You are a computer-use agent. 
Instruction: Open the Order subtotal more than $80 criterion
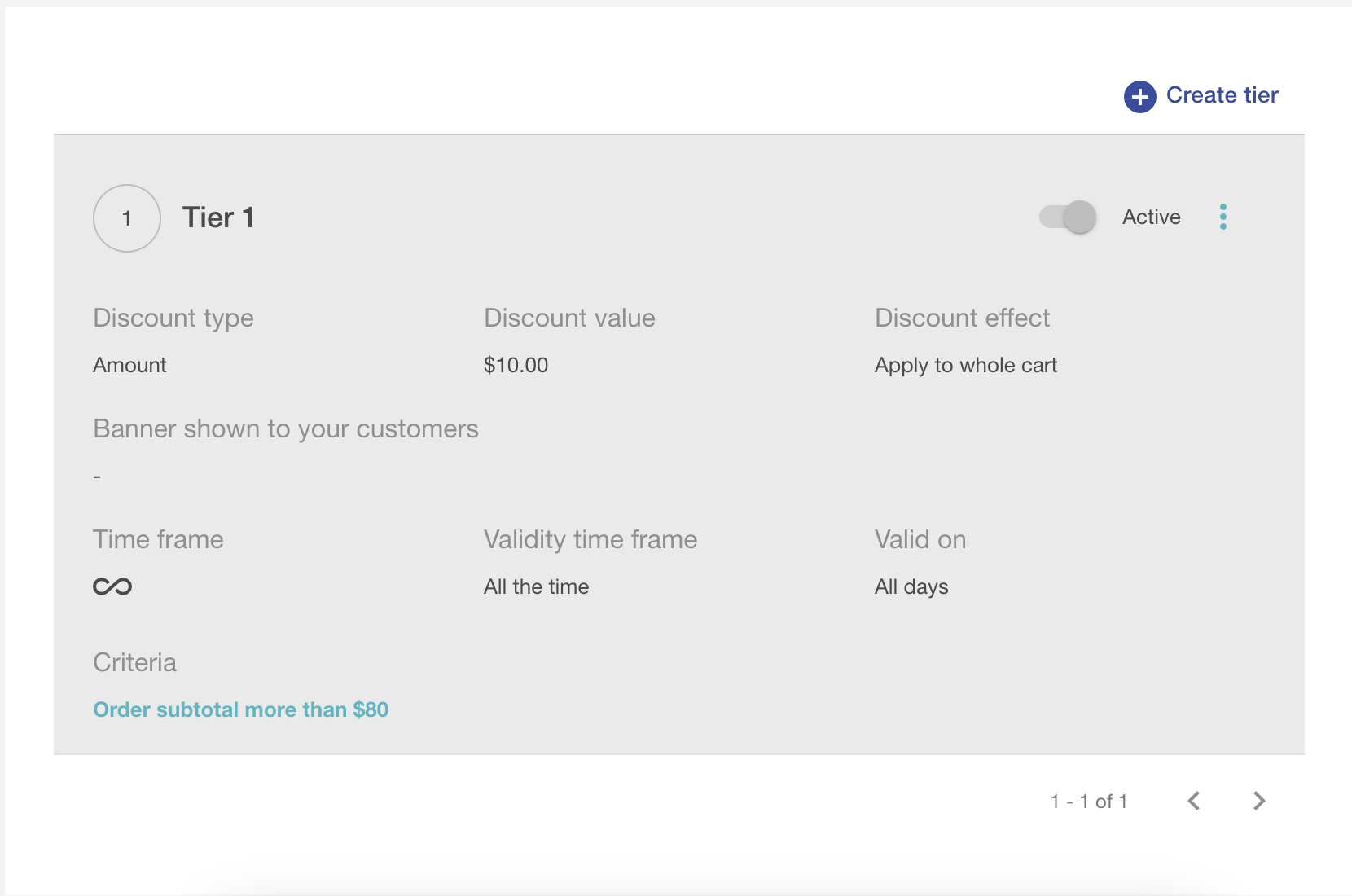(x=240, y=709)
